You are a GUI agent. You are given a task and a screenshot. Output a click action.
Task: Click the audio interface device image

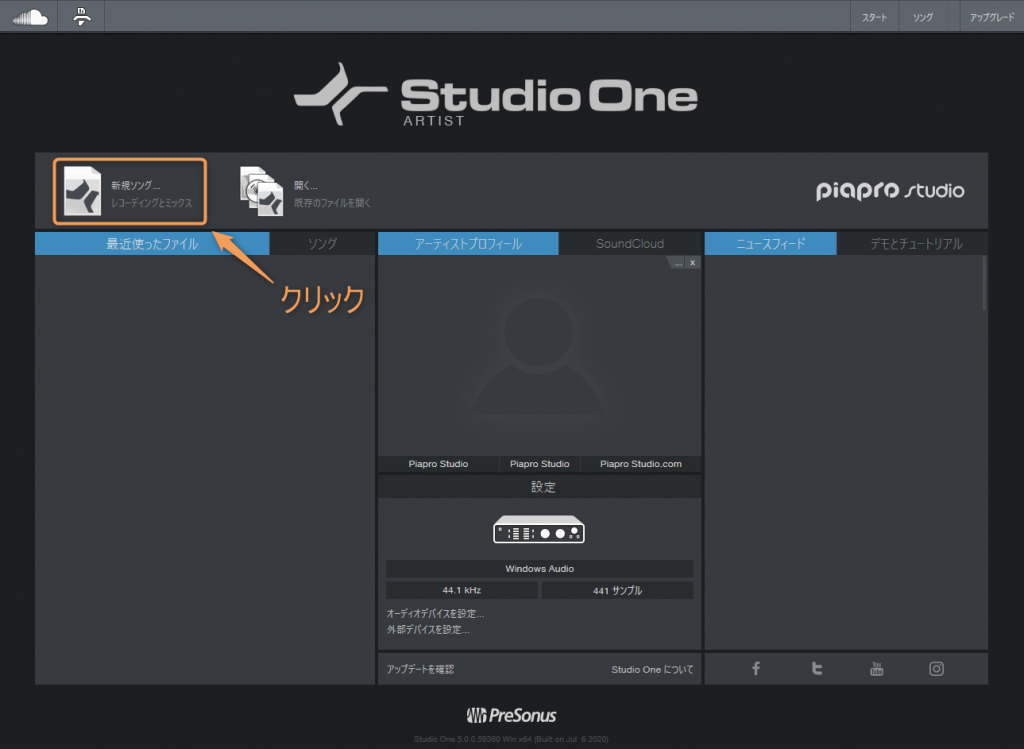point(540,530)
